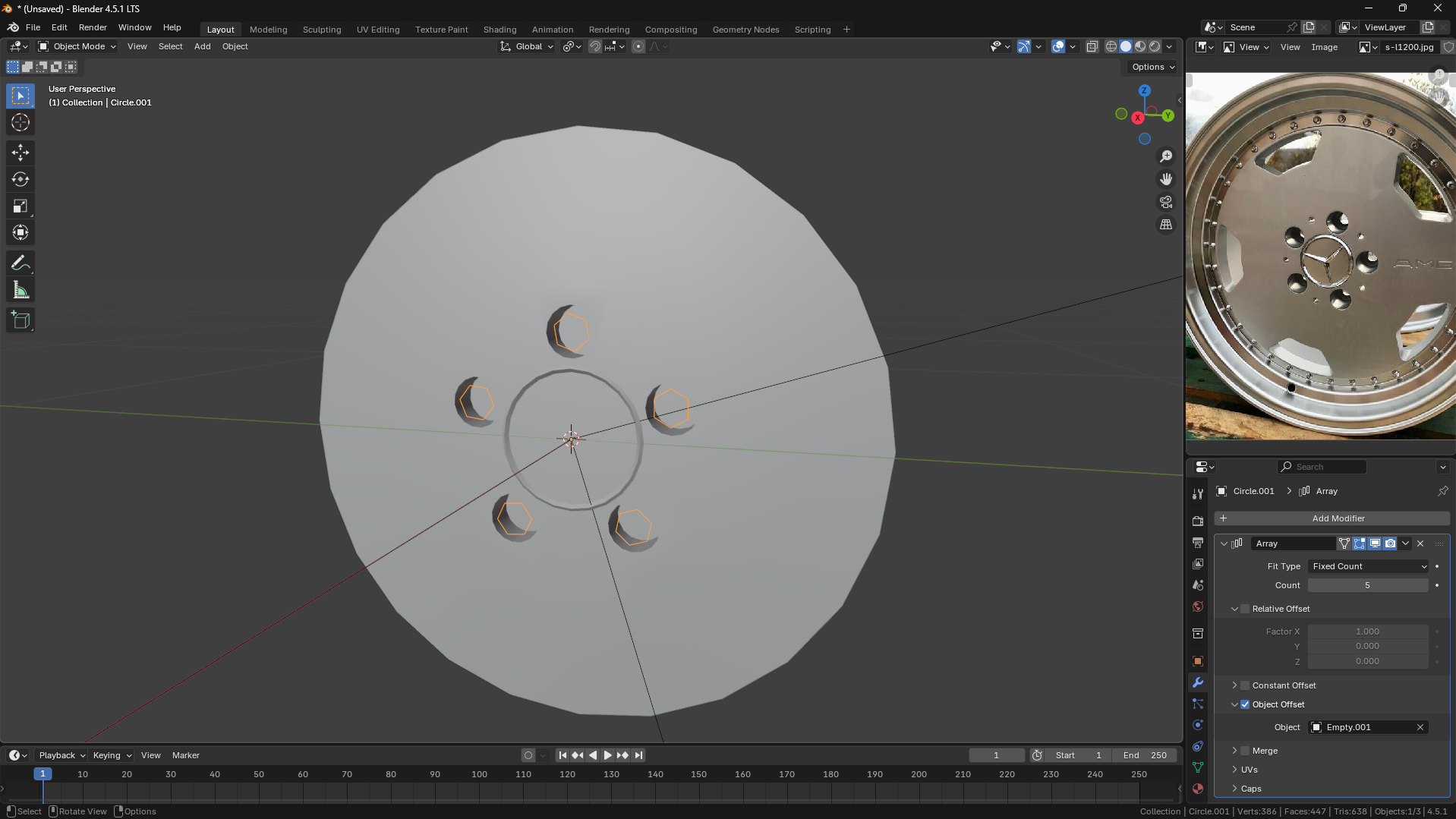
Task: Open the View Layer properties tab
Action: 1198,563
